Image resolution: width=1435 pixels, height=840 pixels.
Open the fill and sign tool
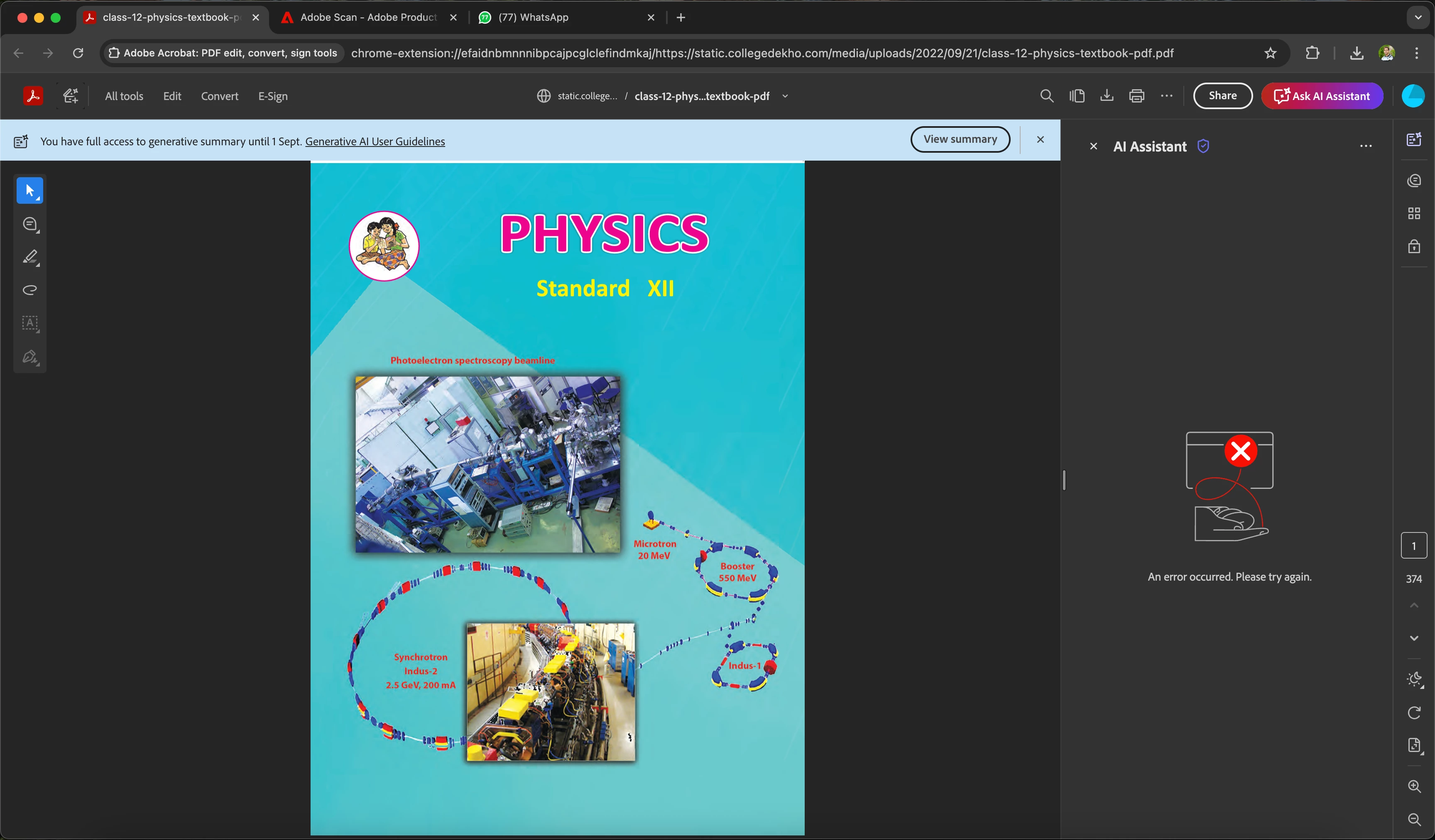click(29, 357)
